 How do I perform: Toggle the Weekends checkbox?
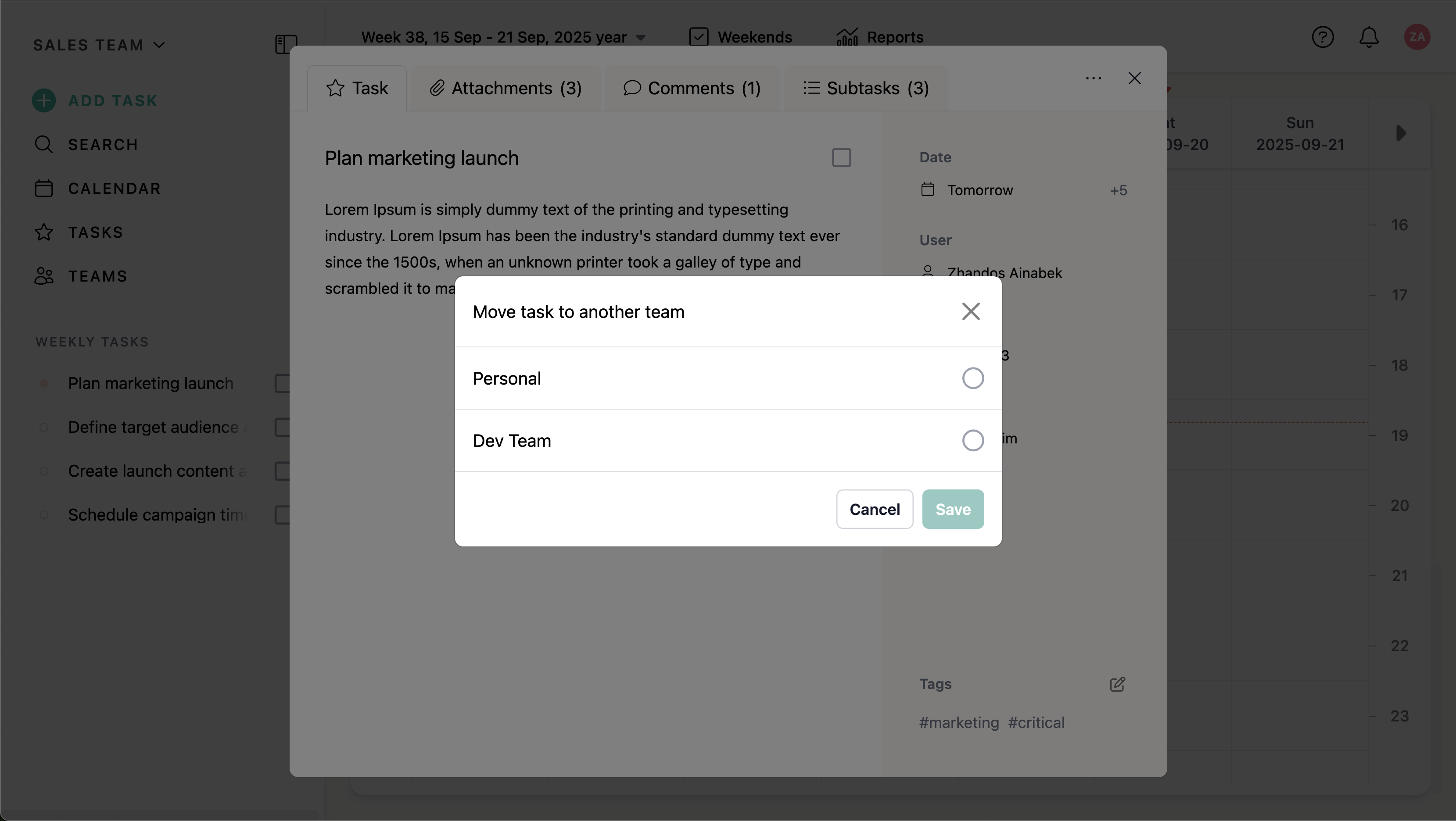699,37
